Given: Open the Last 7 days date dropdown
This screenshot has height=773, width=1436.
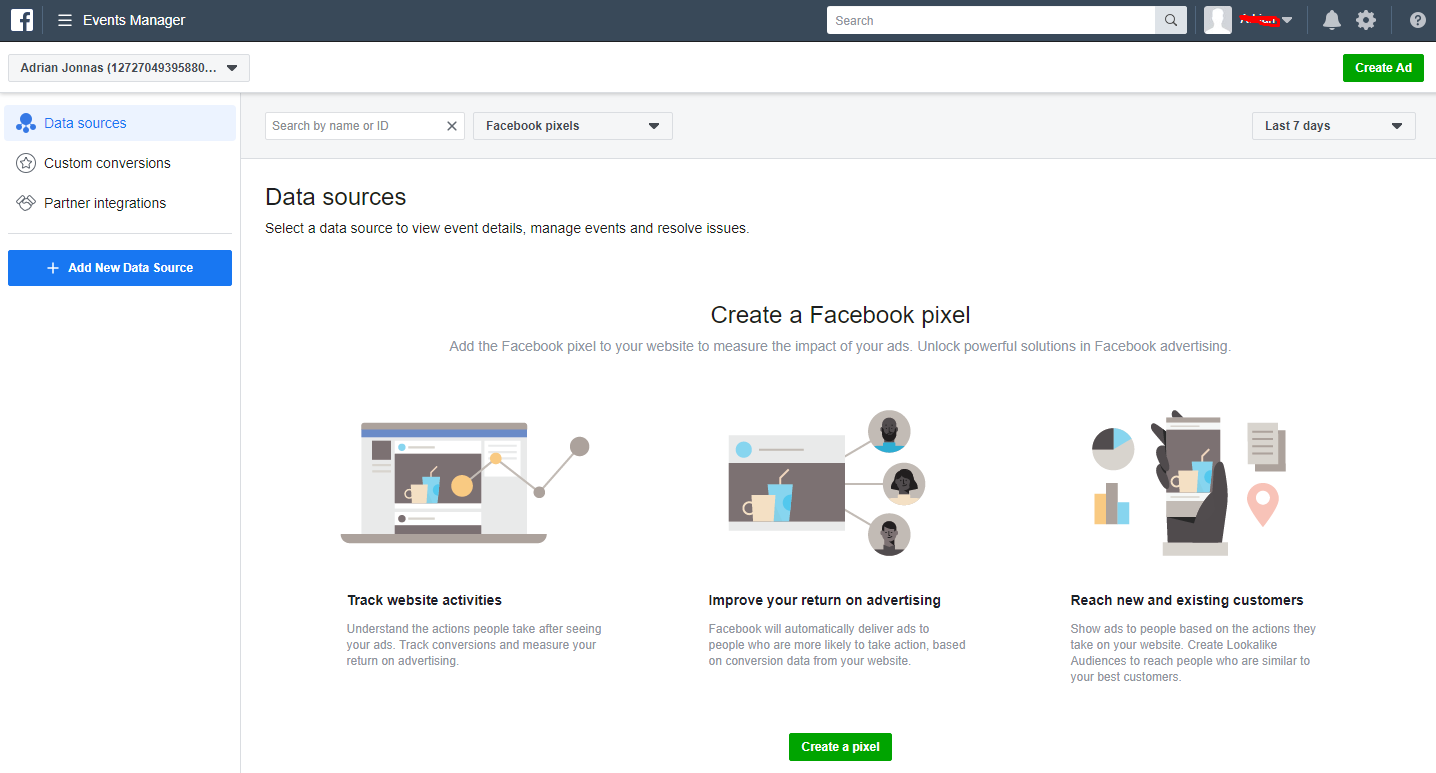Looking at the screenshot, I should [1333, 126].
